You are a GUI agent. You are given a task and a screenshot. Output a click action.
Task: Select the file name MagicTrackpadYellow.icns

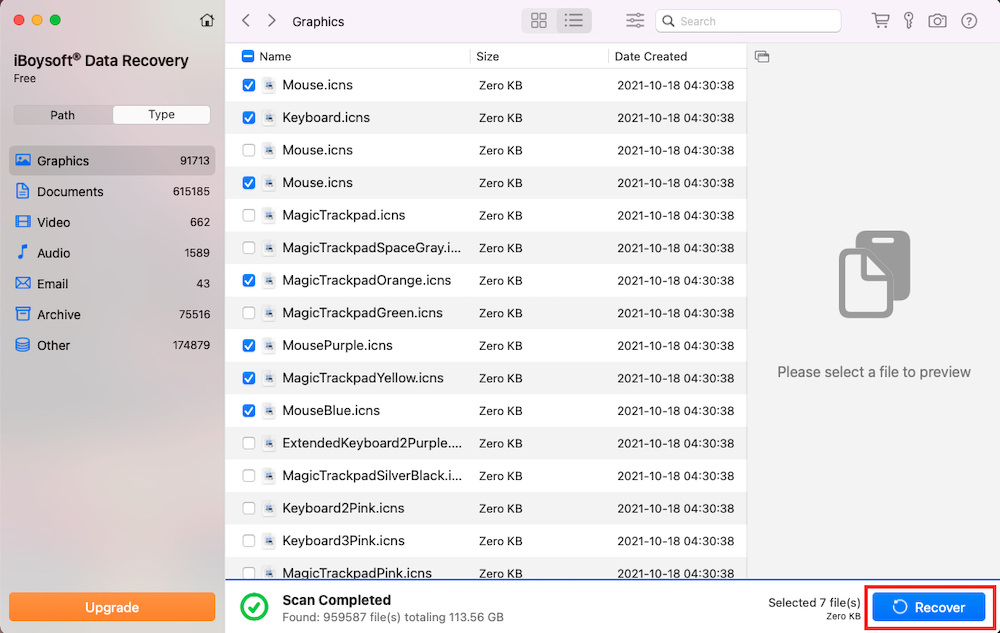(363, 378)
